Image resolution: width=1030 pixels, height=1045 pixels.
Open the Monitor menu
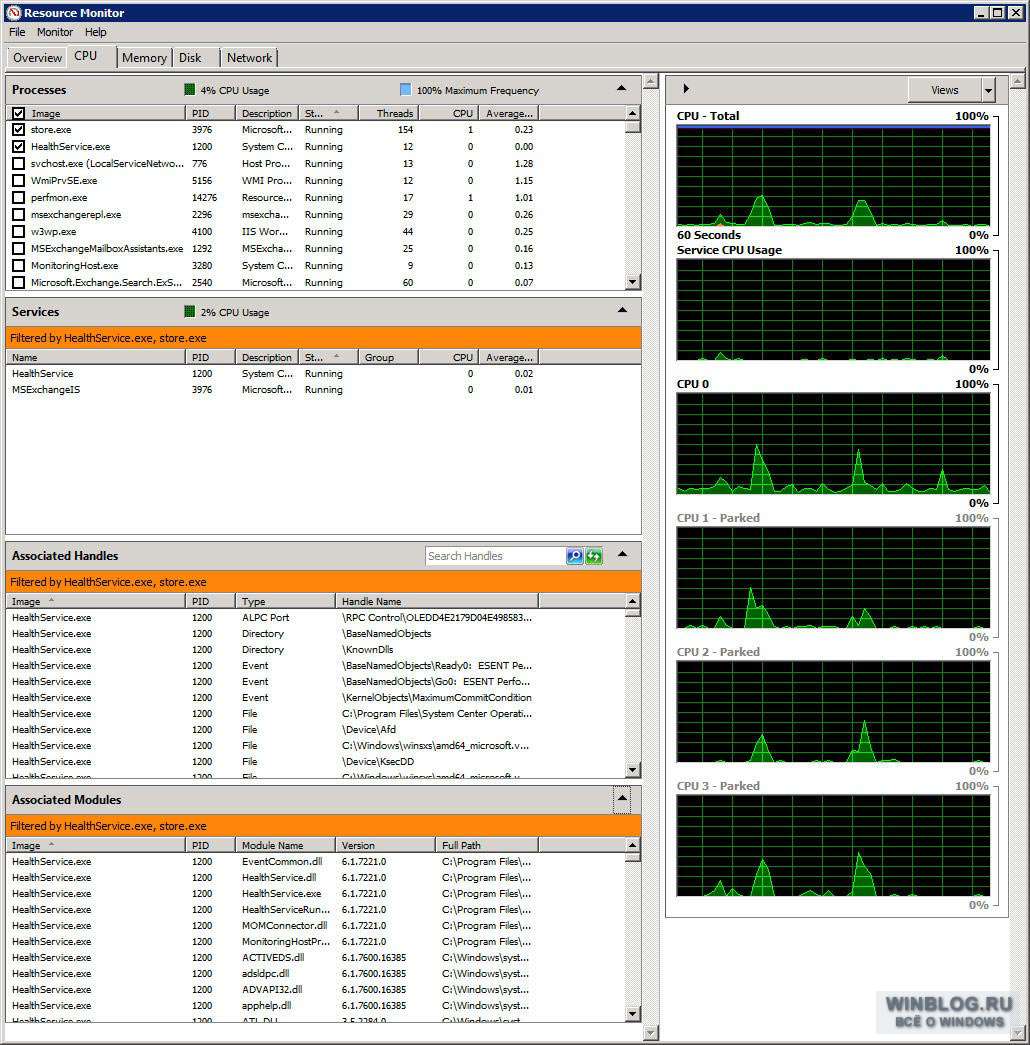[55, 32]
